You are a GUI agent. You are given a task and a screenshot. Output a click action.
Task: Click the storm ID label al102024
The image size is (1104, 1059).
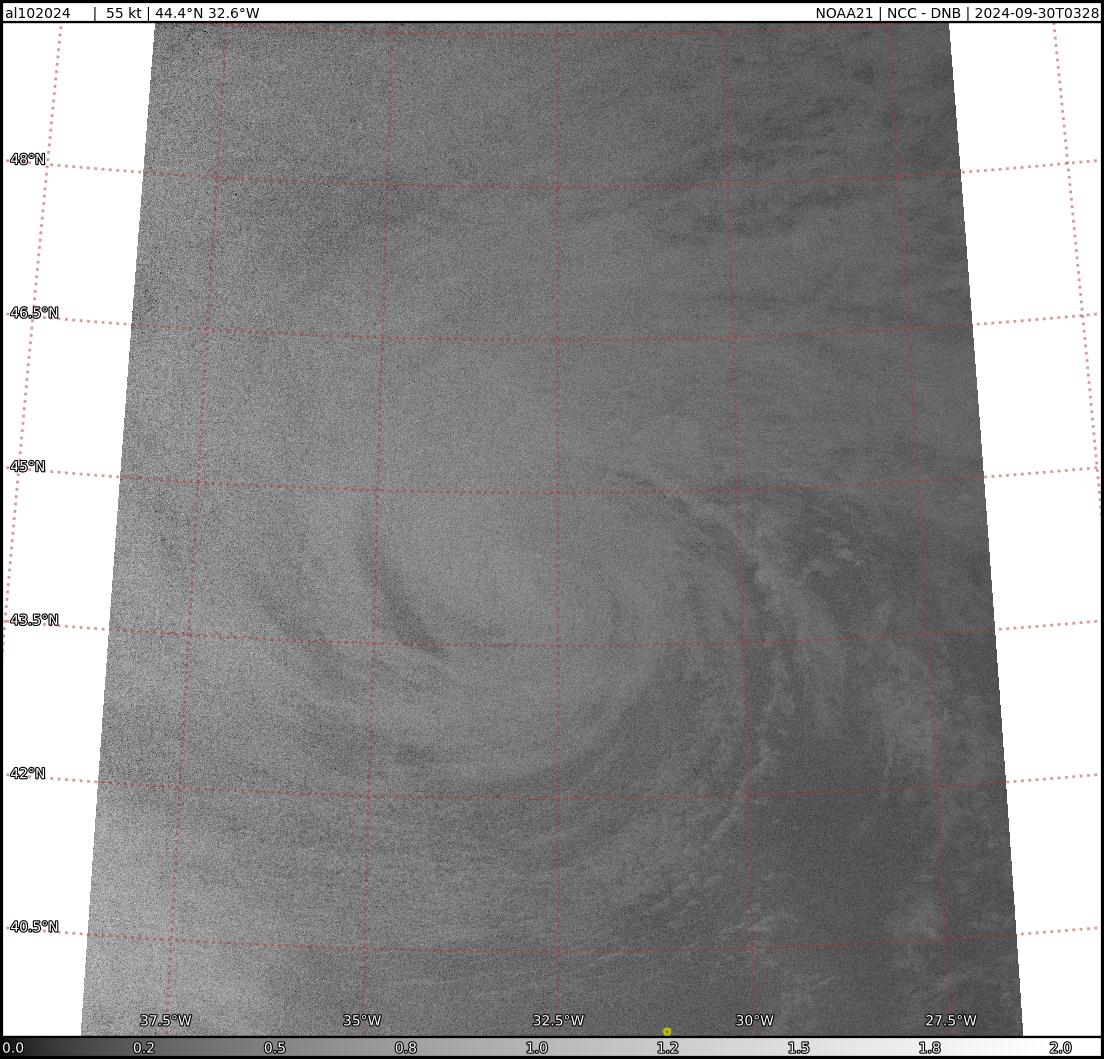[38, 13]
